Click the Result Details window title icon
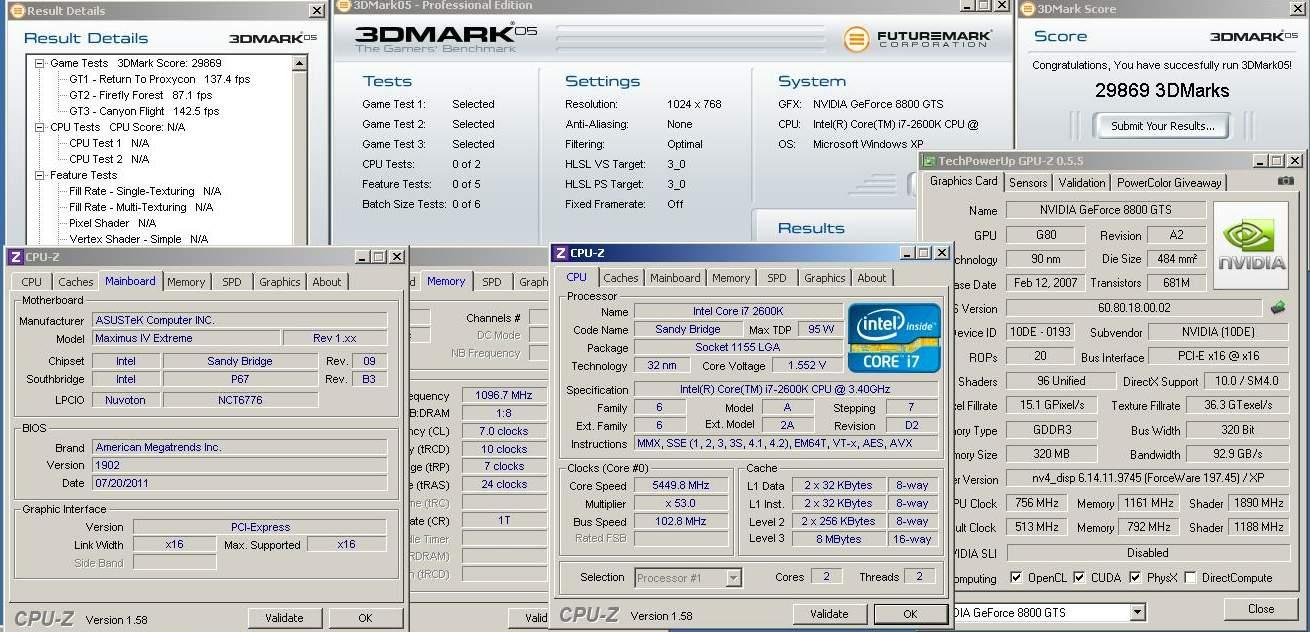Screen dimensions: 1310x632 (18, 11)
